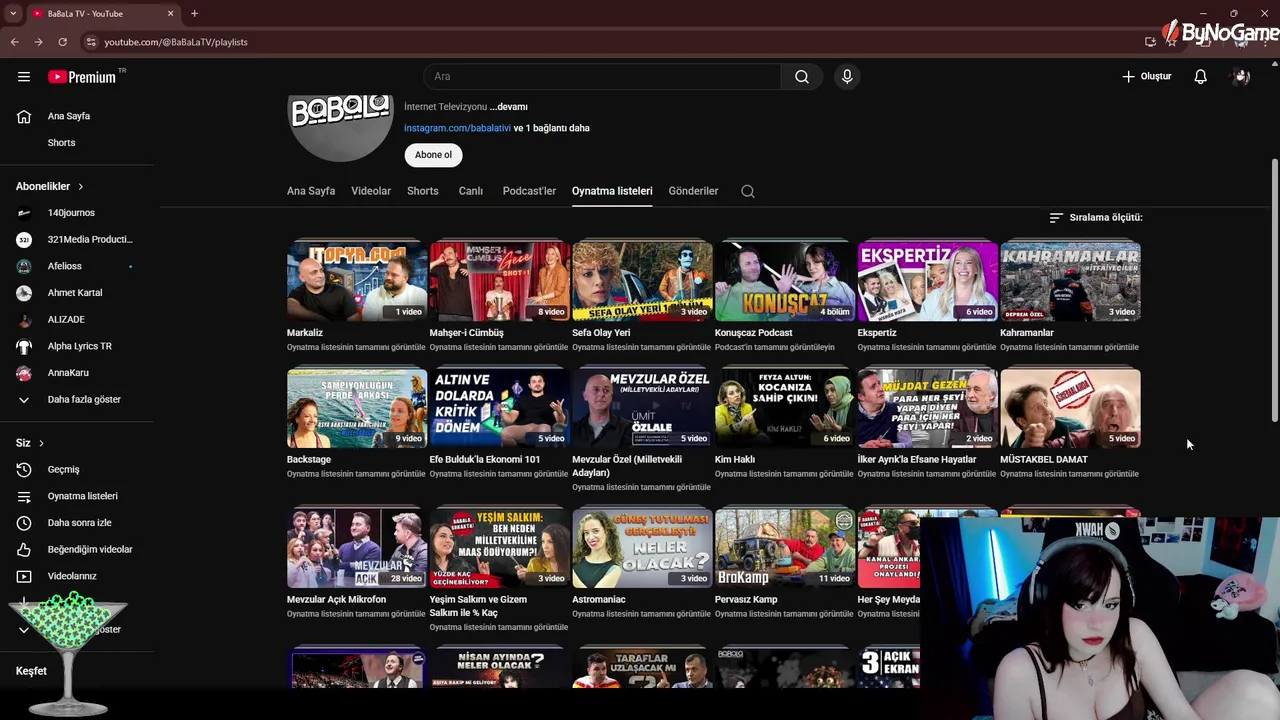Open the Backstage playlist thumbnail
This screenshot has width=1280, height=720.
tap(357, 408)
